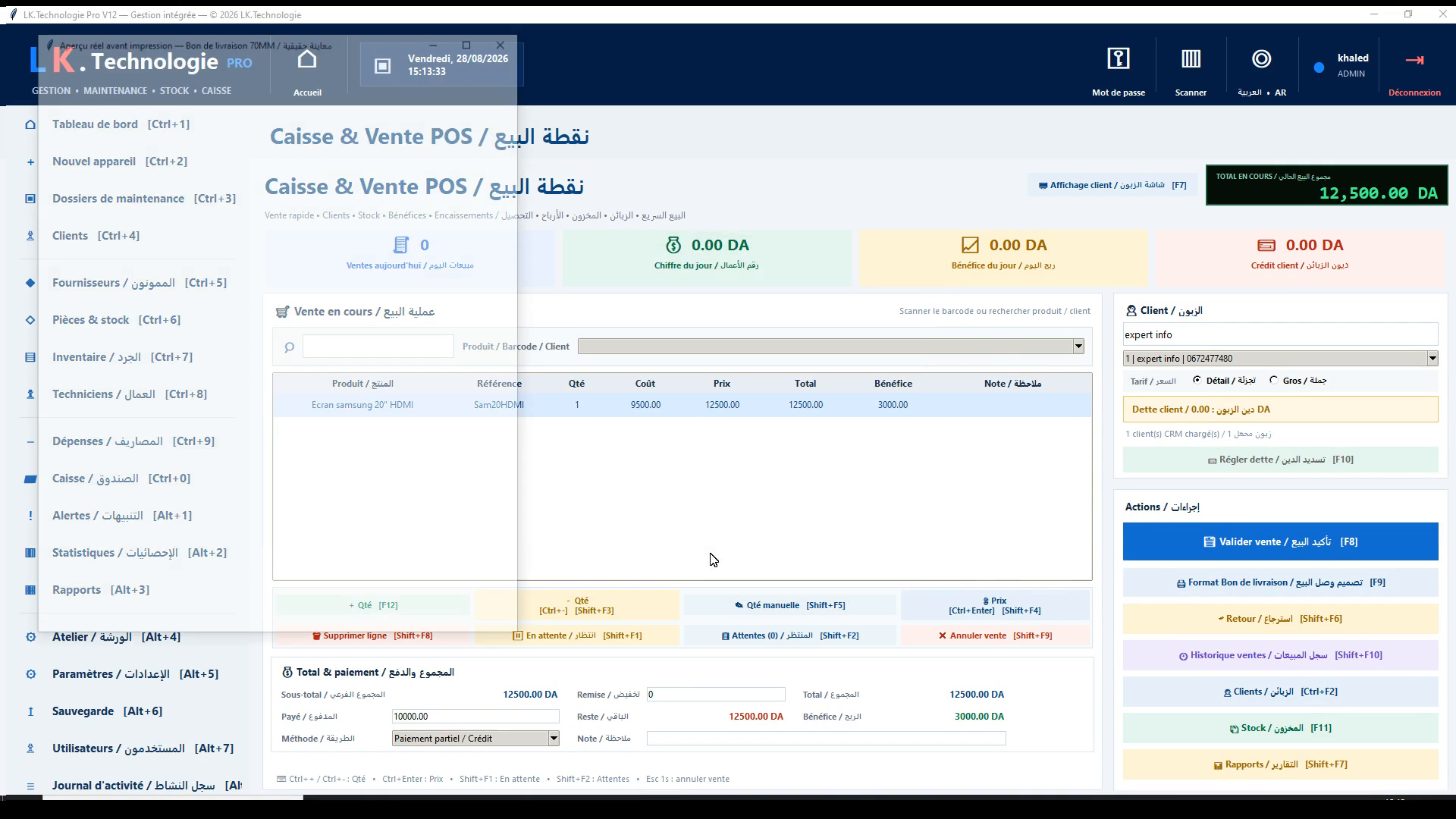This screenshot has width=1456, height=819.
Task: Open Attentes (0) button
Action: click(x=790, y=635)
